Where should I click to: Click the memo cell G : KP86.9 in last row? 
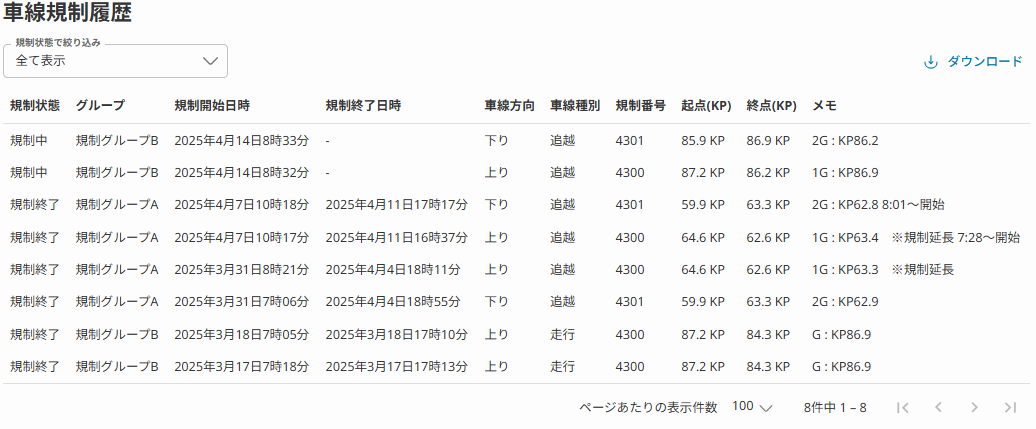(x=841, y=367)
